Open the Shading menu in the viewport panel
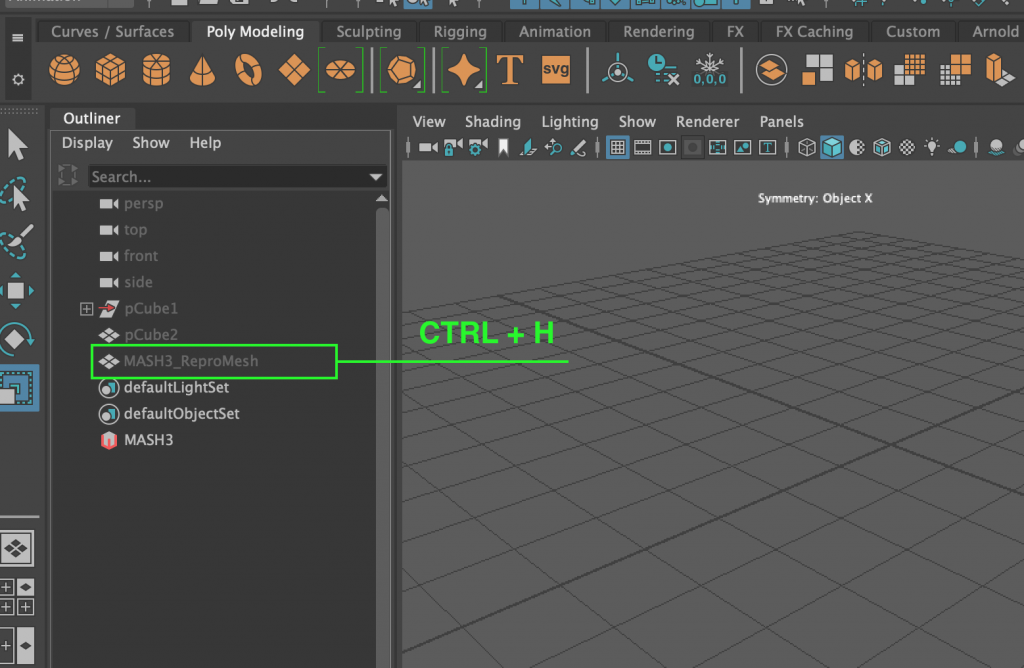Screen dimensions: 1024x668 pyautogui.click(x=493, y=121)
